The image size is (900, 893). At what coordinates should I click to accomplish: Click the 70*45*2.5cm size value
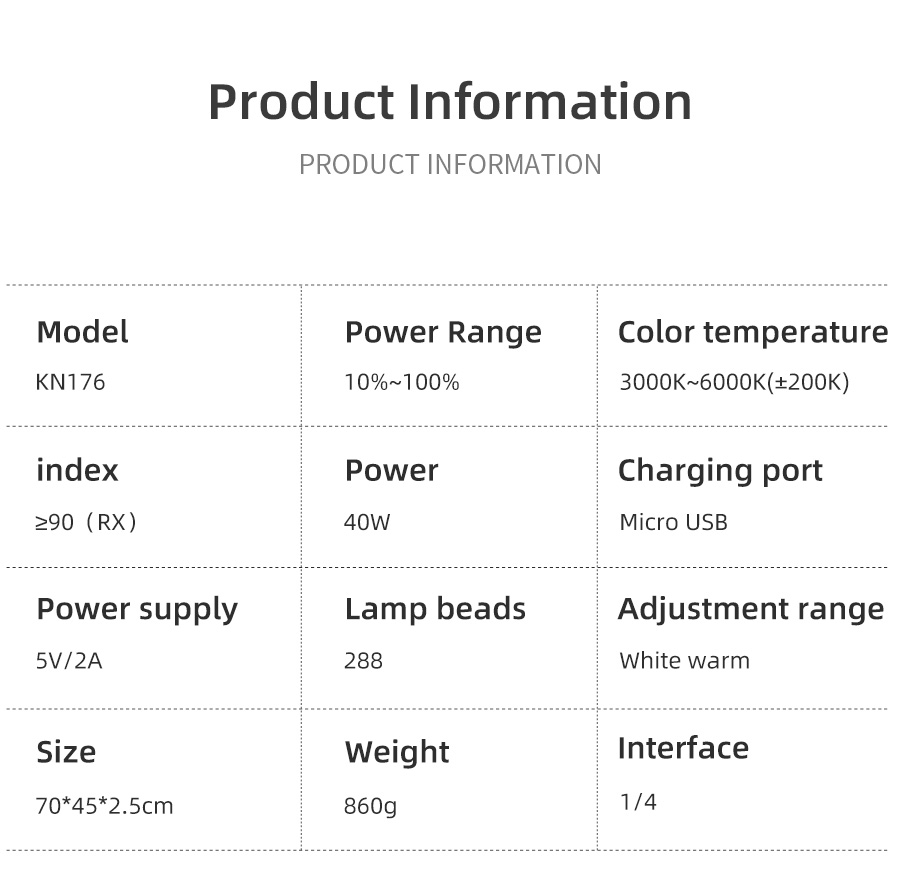pos(104,805)
